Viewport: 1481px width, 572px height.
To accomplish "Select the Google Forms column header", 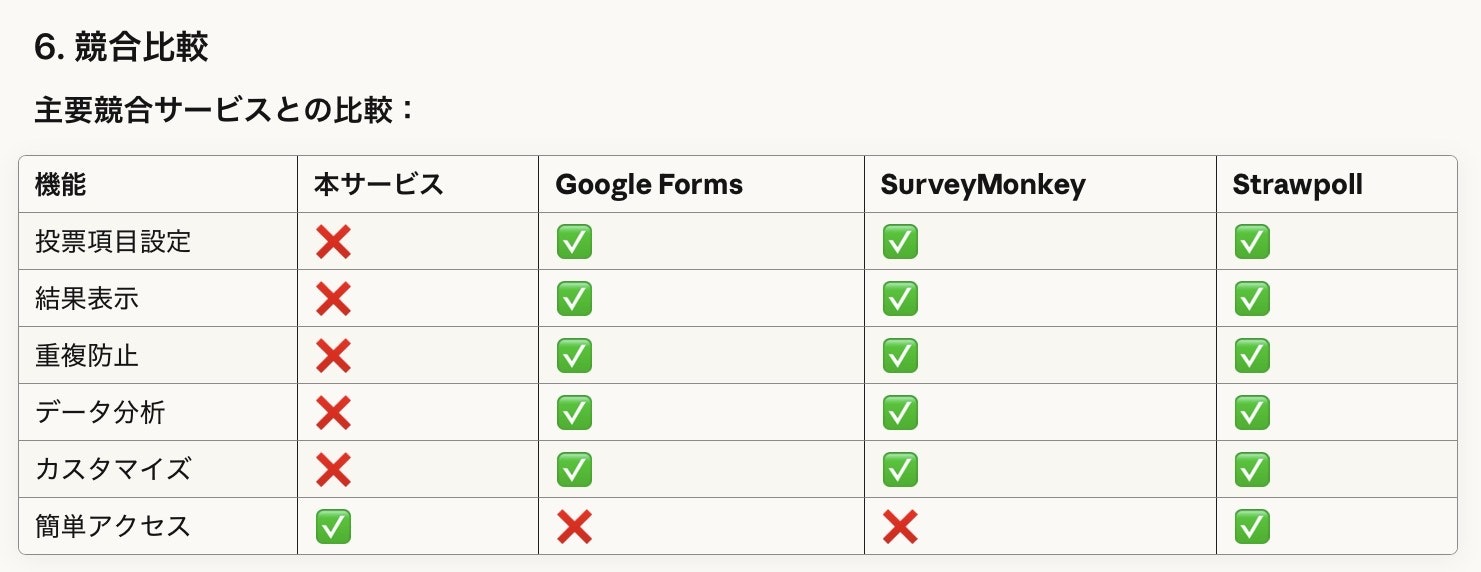I will pyautogui.click(x=649, y=185).
